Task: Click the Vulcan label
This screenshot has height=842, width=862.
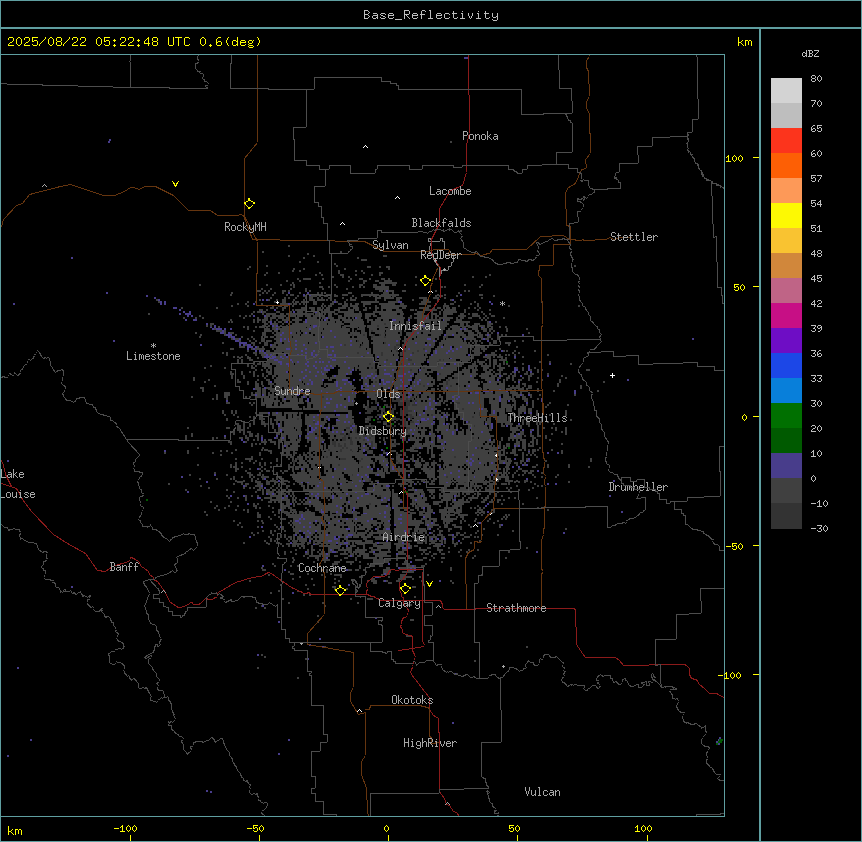Action: click(x=543, y=792)
